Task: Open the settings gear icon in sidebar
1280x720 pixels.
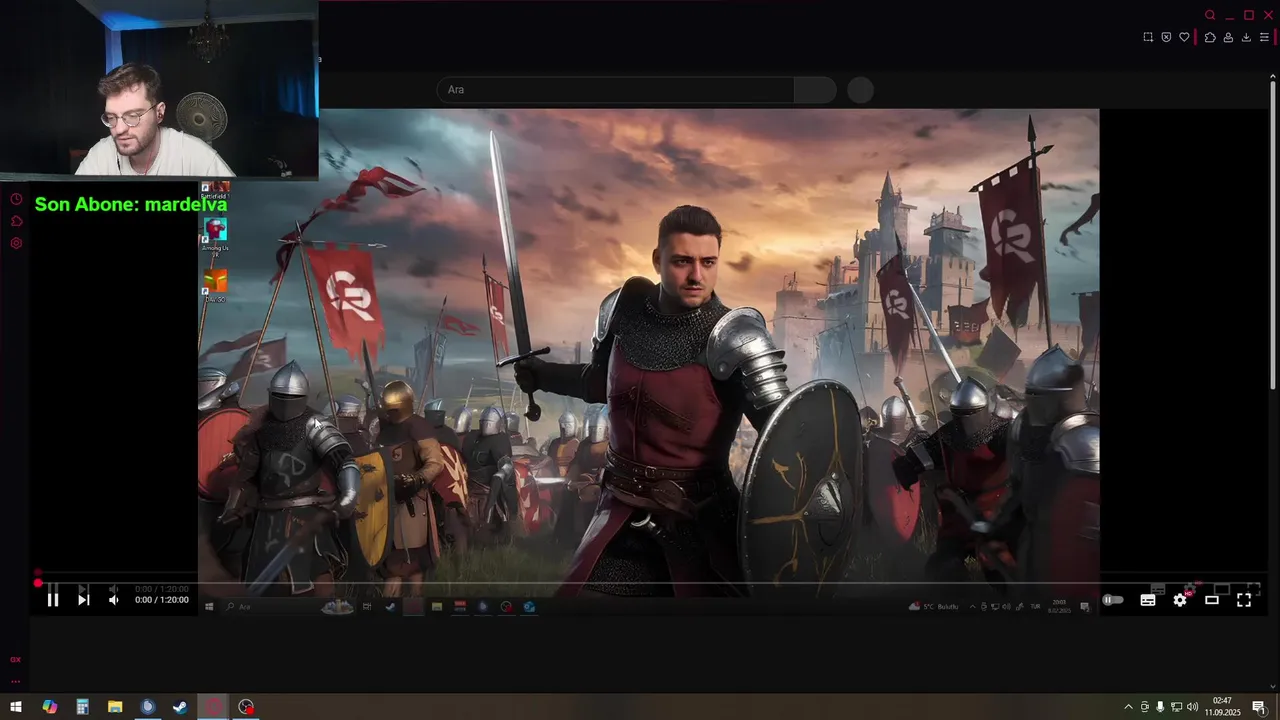Action: 16,243
